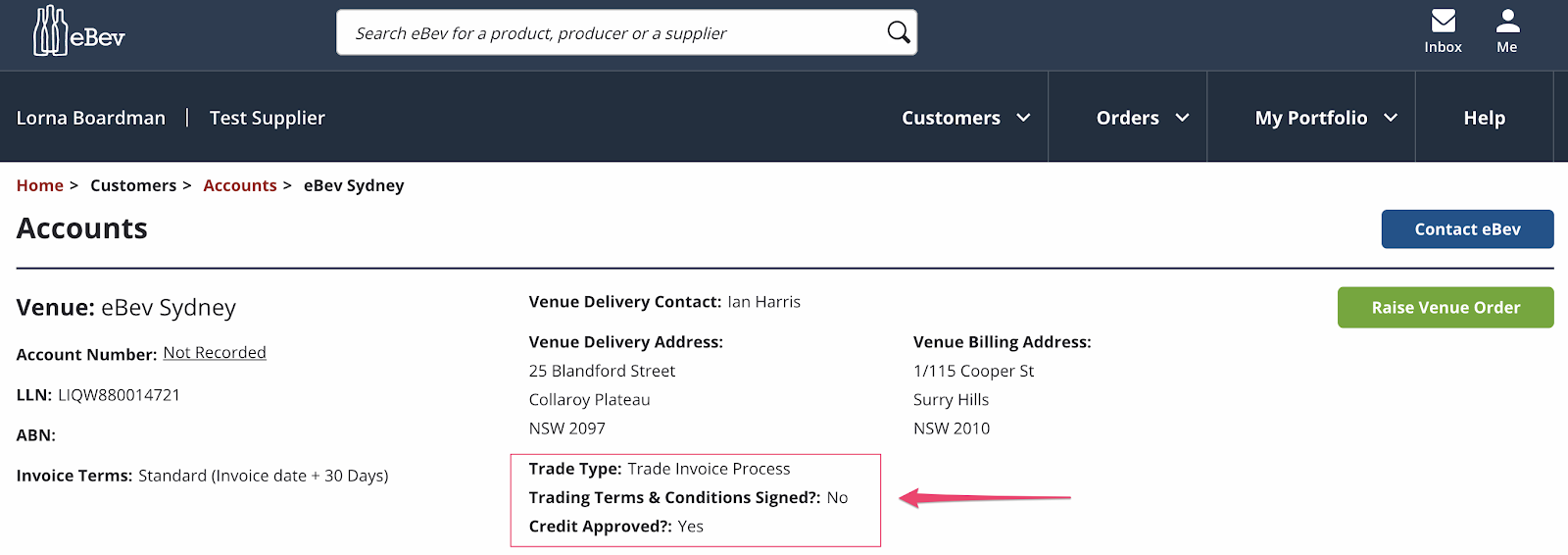Click the eBev bottles logo
The width and height of the screenshot is (1568, 555).
(x=78, y=31)
